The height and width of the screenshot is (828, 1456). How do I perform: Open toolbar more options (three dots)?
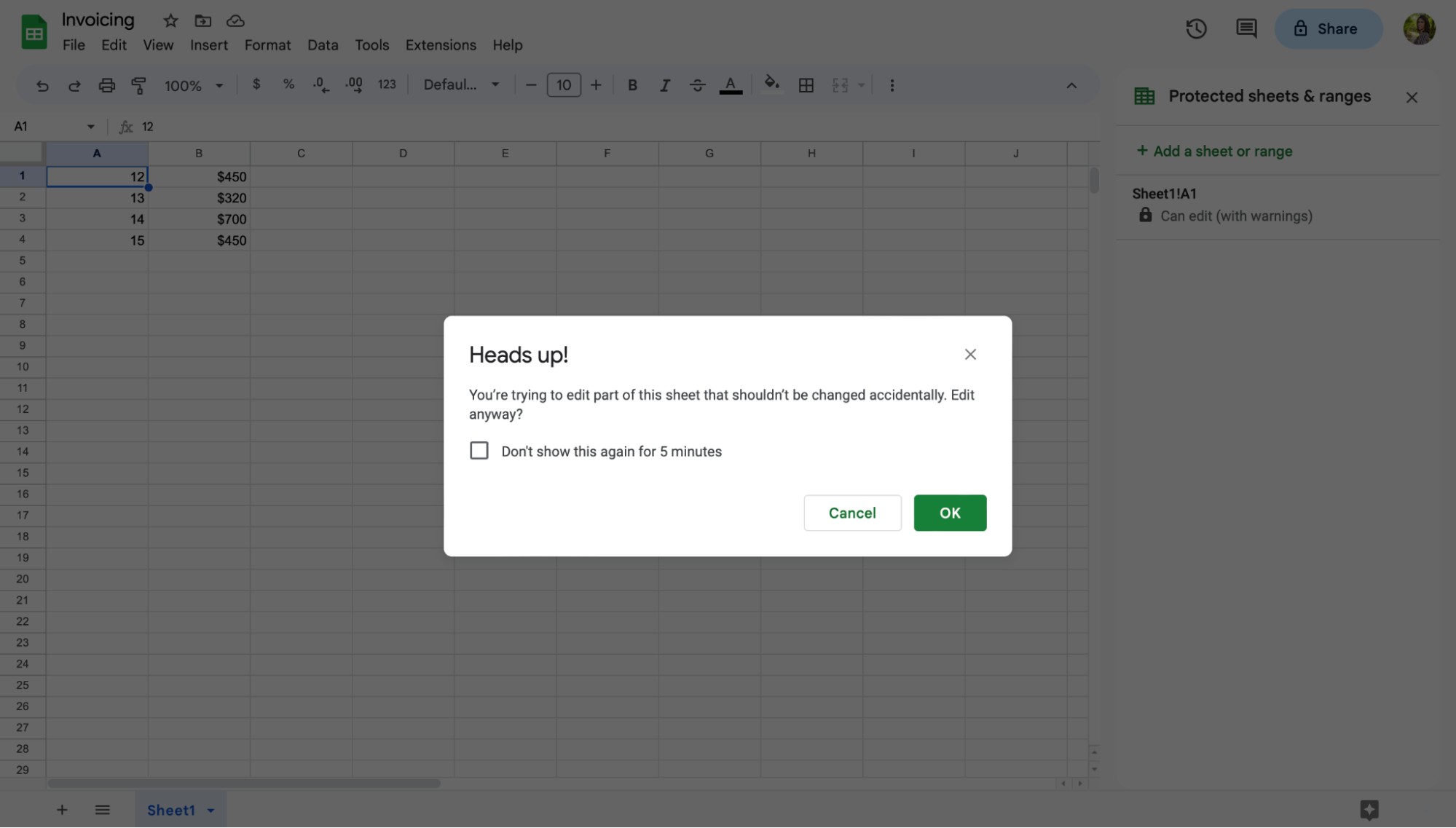[x=892, y=85]
